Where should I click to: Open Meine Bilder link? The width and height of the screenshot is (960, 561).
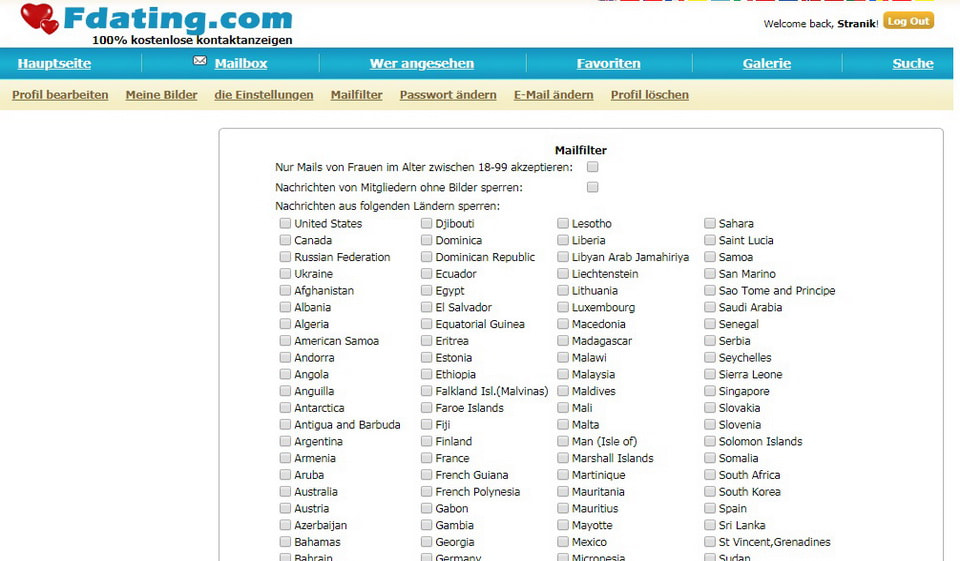(x=161, y=95)
